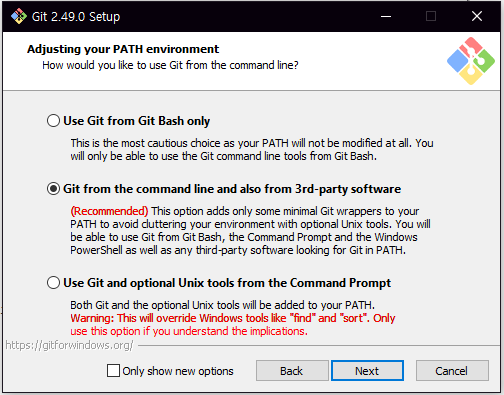The image size is (504, 395).
Task: Click 'This is the most cautious choice' description
Action: pos(252,150)
